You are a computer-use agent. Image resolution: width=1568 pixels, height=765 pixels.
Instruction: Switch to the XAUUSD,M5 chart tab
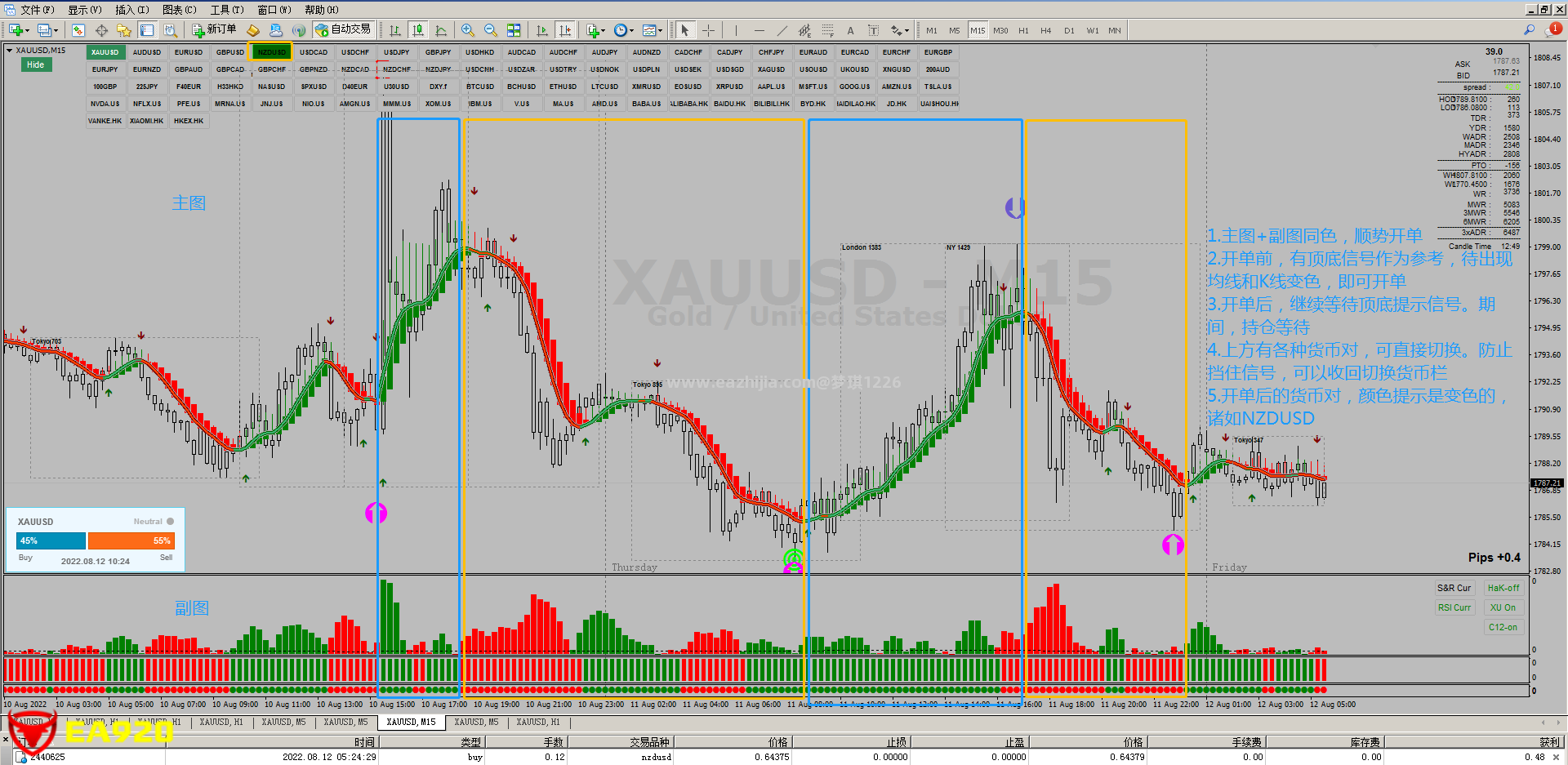pos(283,722)
